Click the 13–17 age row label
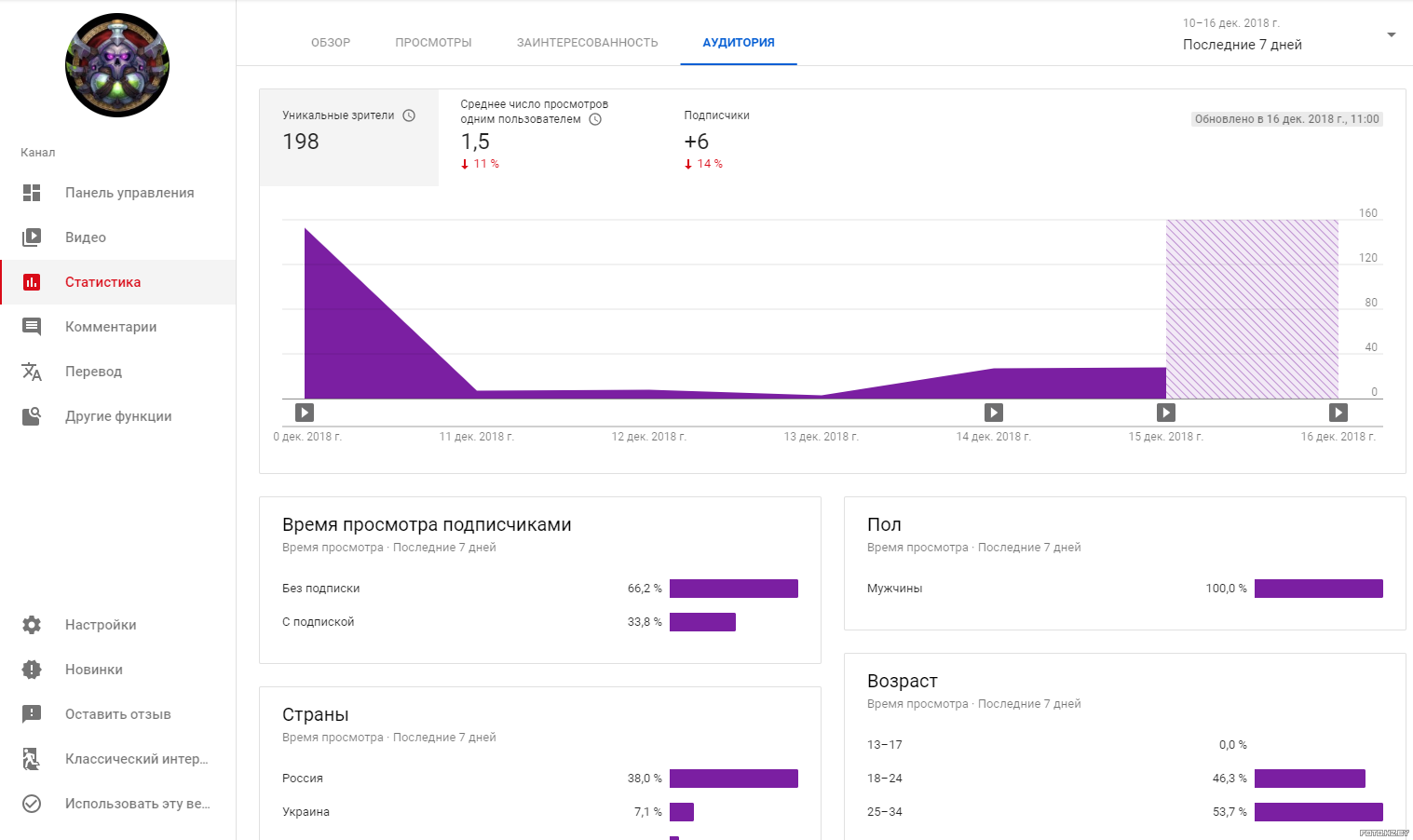Viewport: 1413px width, 840px height. pyautogui.click(x=884, y=745)
